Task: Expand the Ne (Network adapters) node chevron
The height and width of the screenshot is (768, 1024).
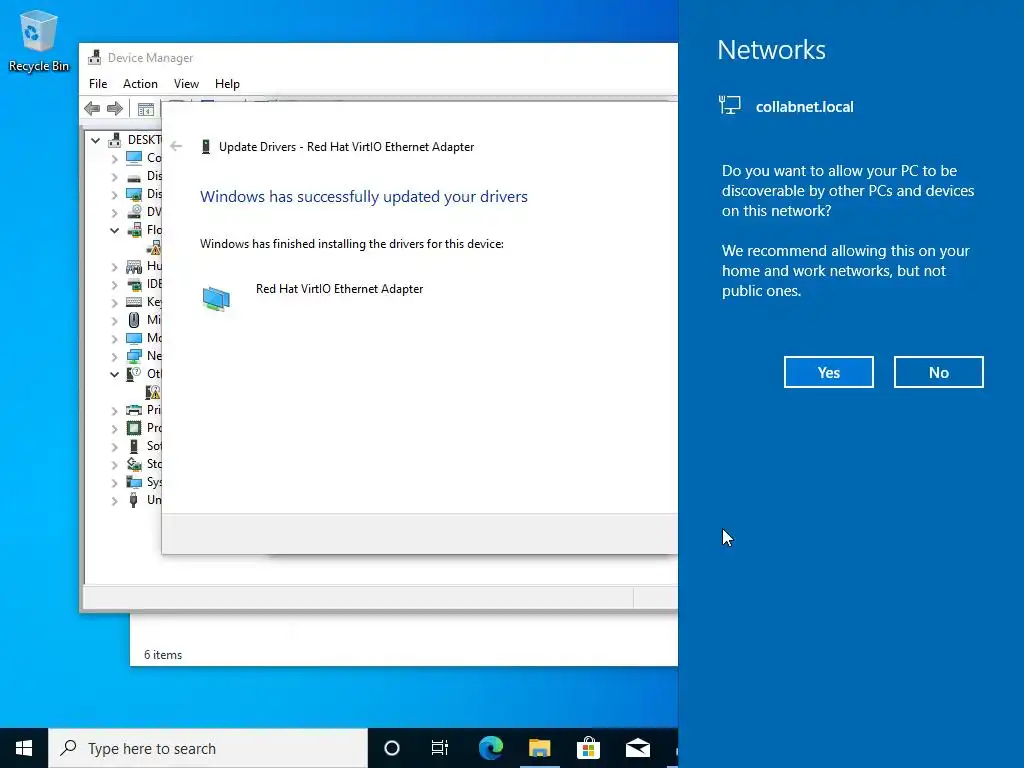Action: click(x=114, y=357)
